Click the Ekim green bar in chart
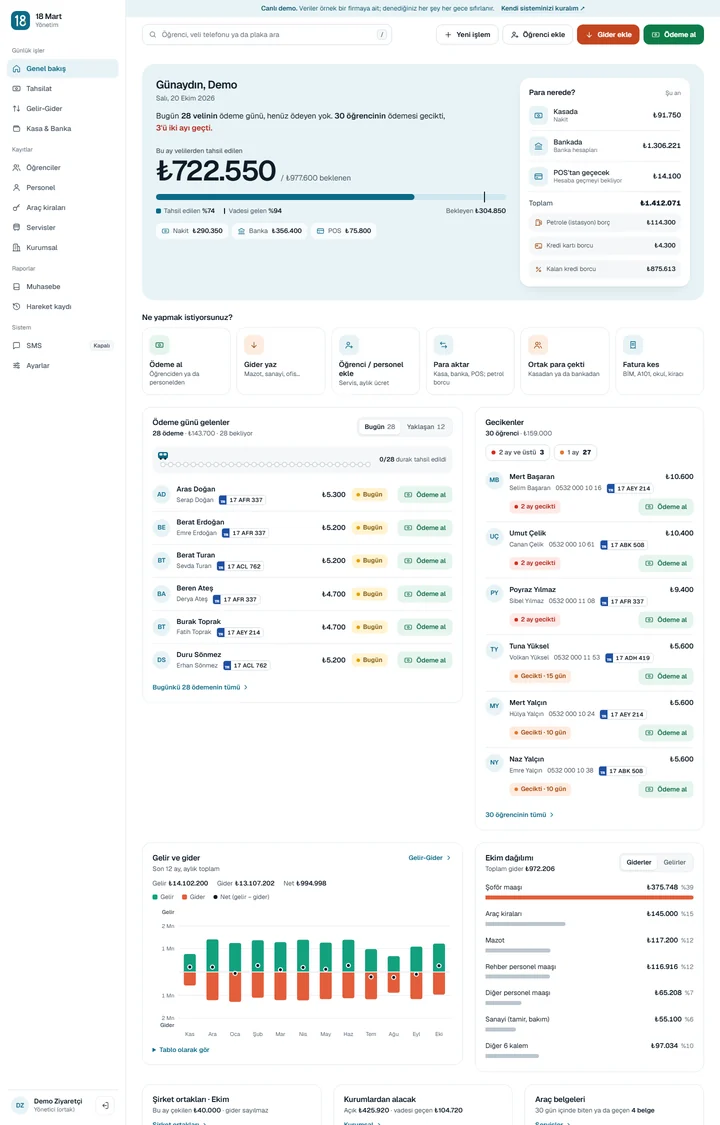The width and height of the screenshot is (720, 1125). click(x=439, y=958)
